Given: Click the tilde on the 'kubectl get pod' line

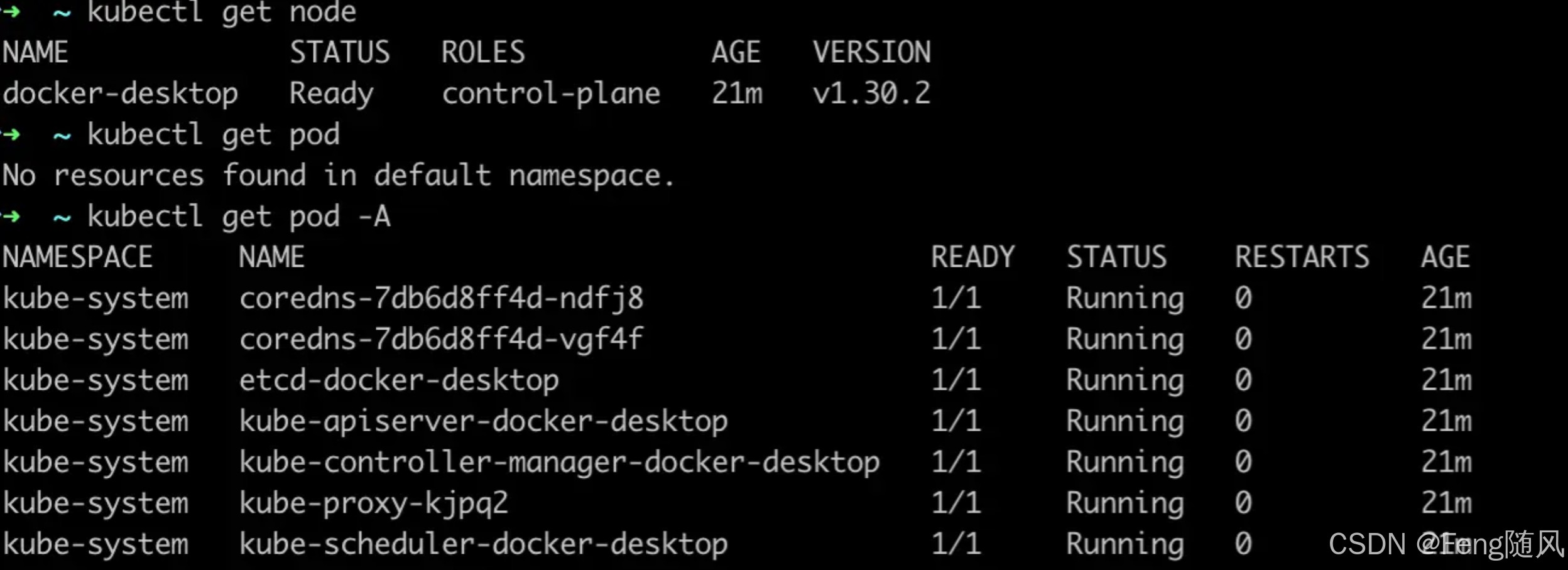Looking at the screenshot, I should tap(62, 136).
